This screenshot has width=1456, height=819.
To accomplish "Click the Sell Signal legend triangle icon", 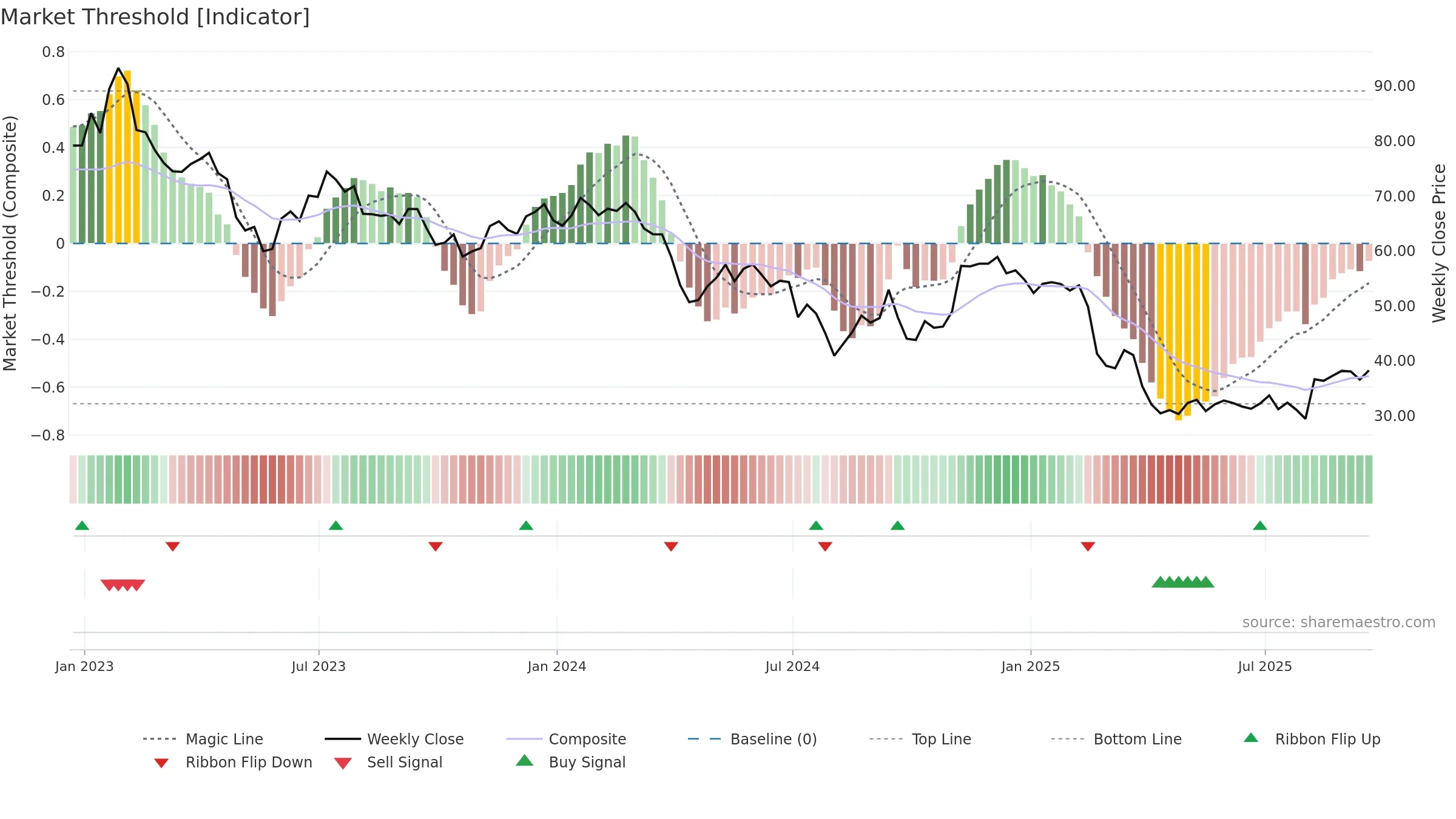I will (343, 763).
